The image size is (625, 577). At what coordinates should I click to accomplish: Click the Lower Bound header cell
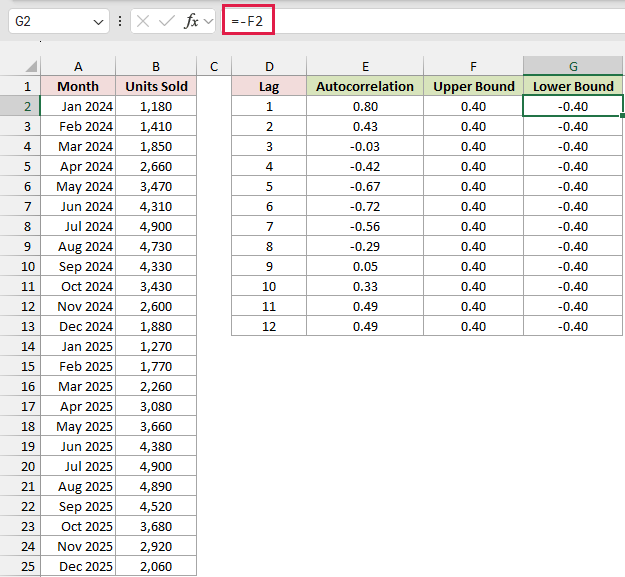click(573, 86)
